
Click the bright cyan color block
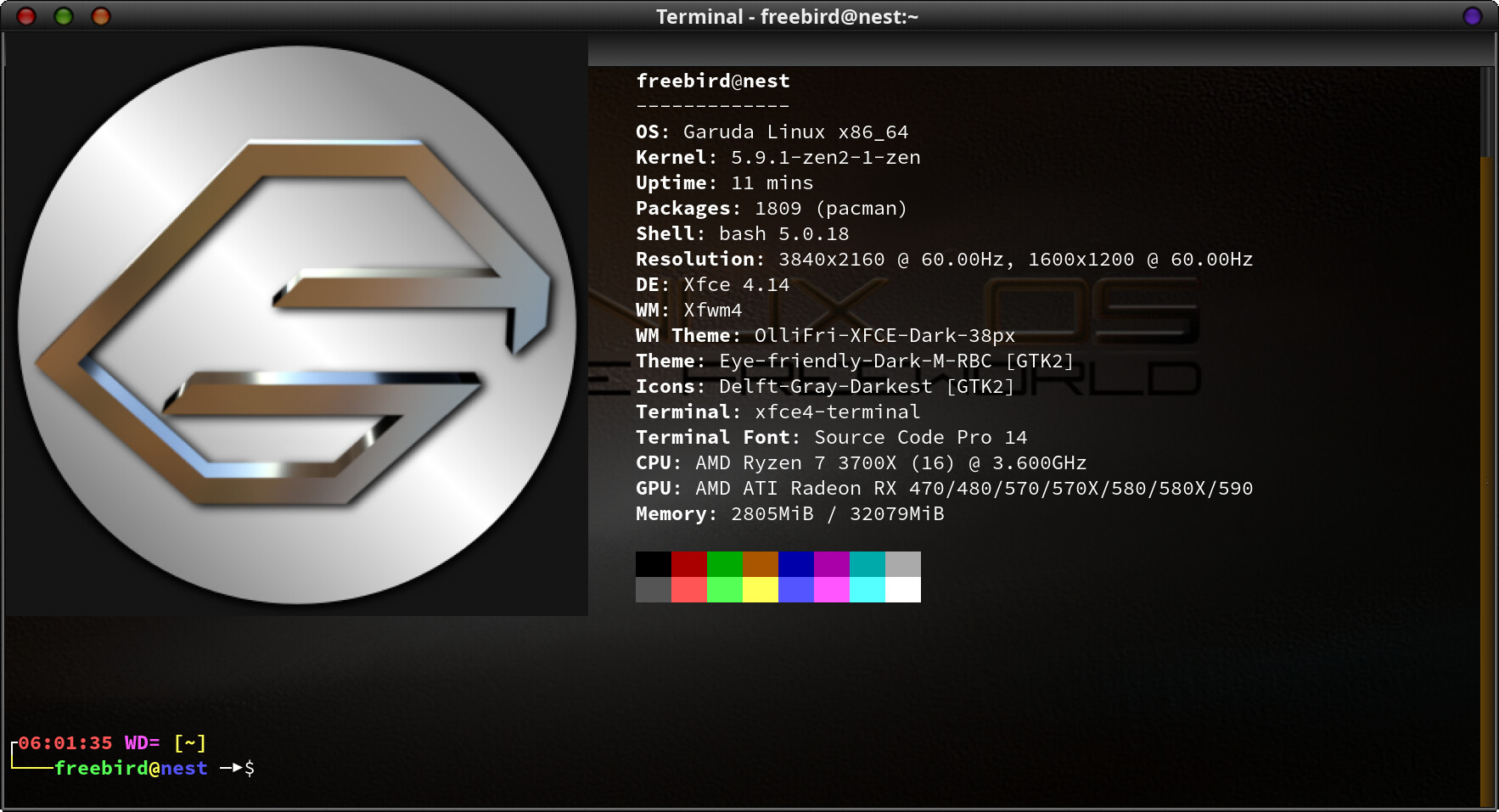[867, 590]
